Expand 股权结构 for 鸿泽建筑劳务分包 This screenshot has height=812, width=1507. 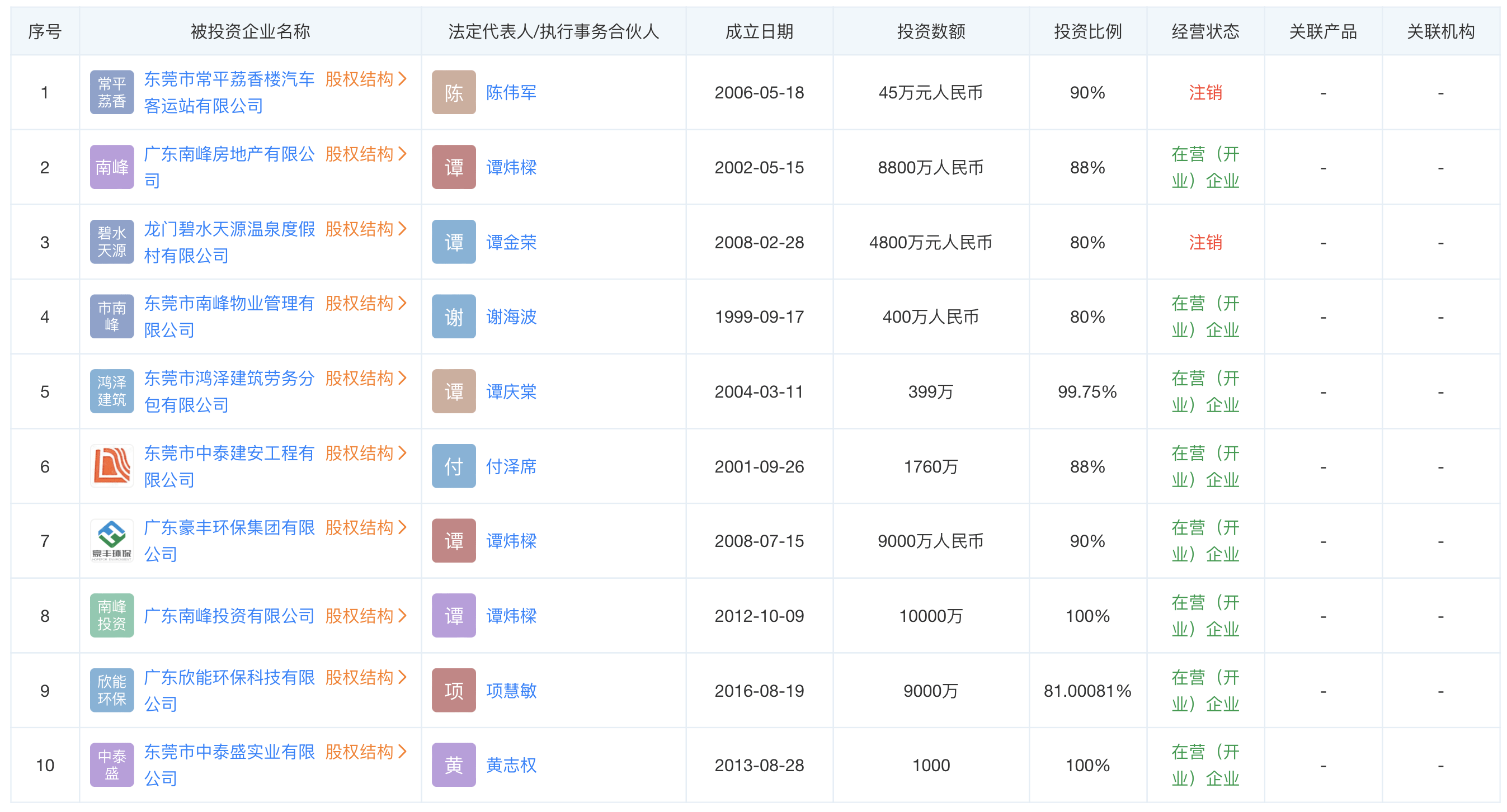(x=366, y=378)
